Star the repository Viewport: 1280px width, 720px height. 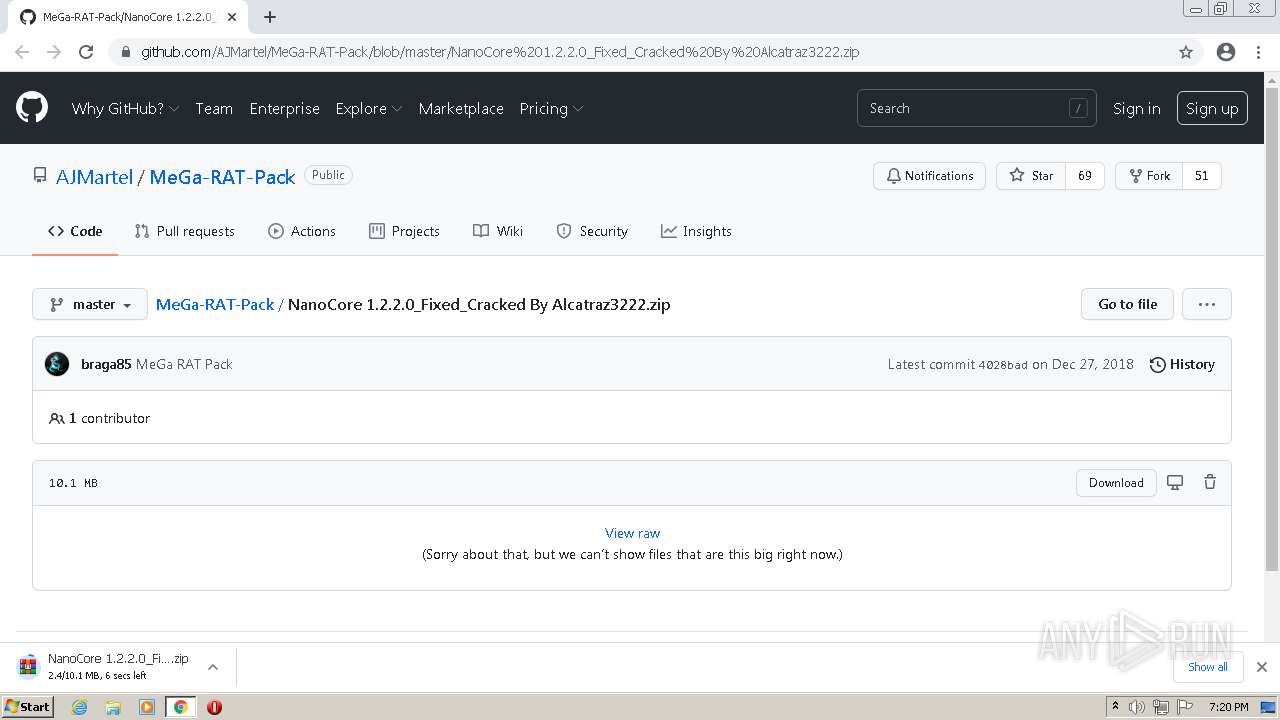coord(1031,176)
